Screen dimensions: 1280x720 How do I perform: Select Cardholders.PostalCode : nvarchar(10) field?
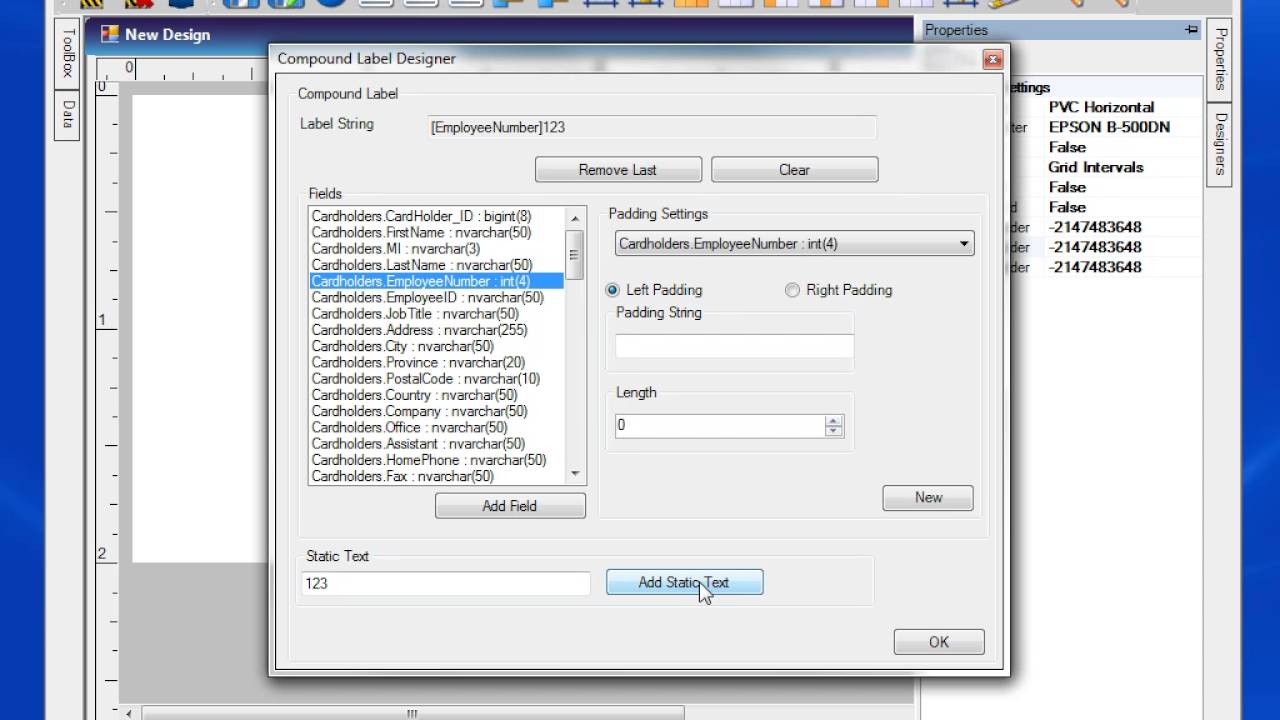click(436, 379)
